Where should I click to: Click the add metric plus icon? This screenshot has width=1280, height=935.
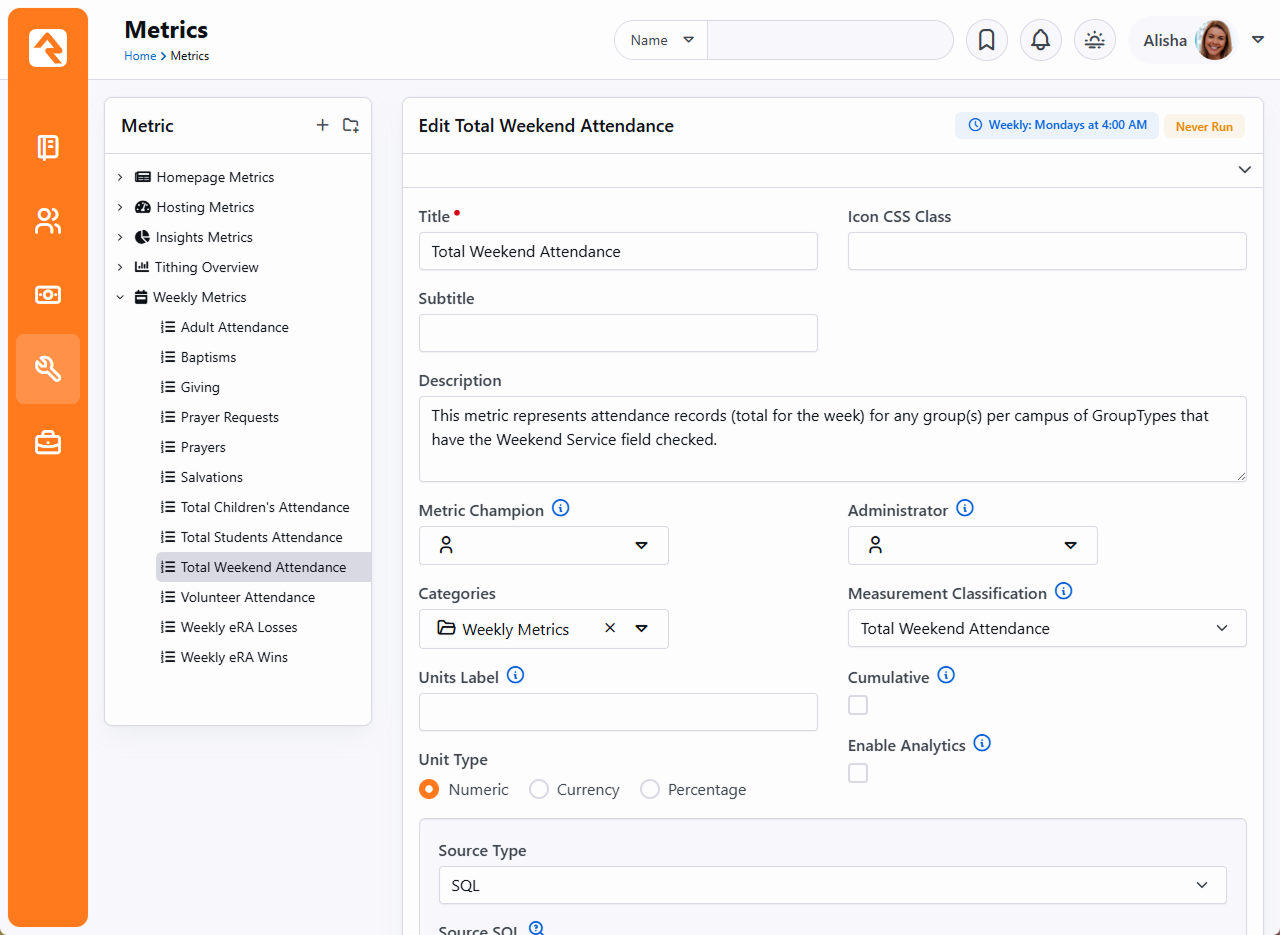click(x=322, y=125)
